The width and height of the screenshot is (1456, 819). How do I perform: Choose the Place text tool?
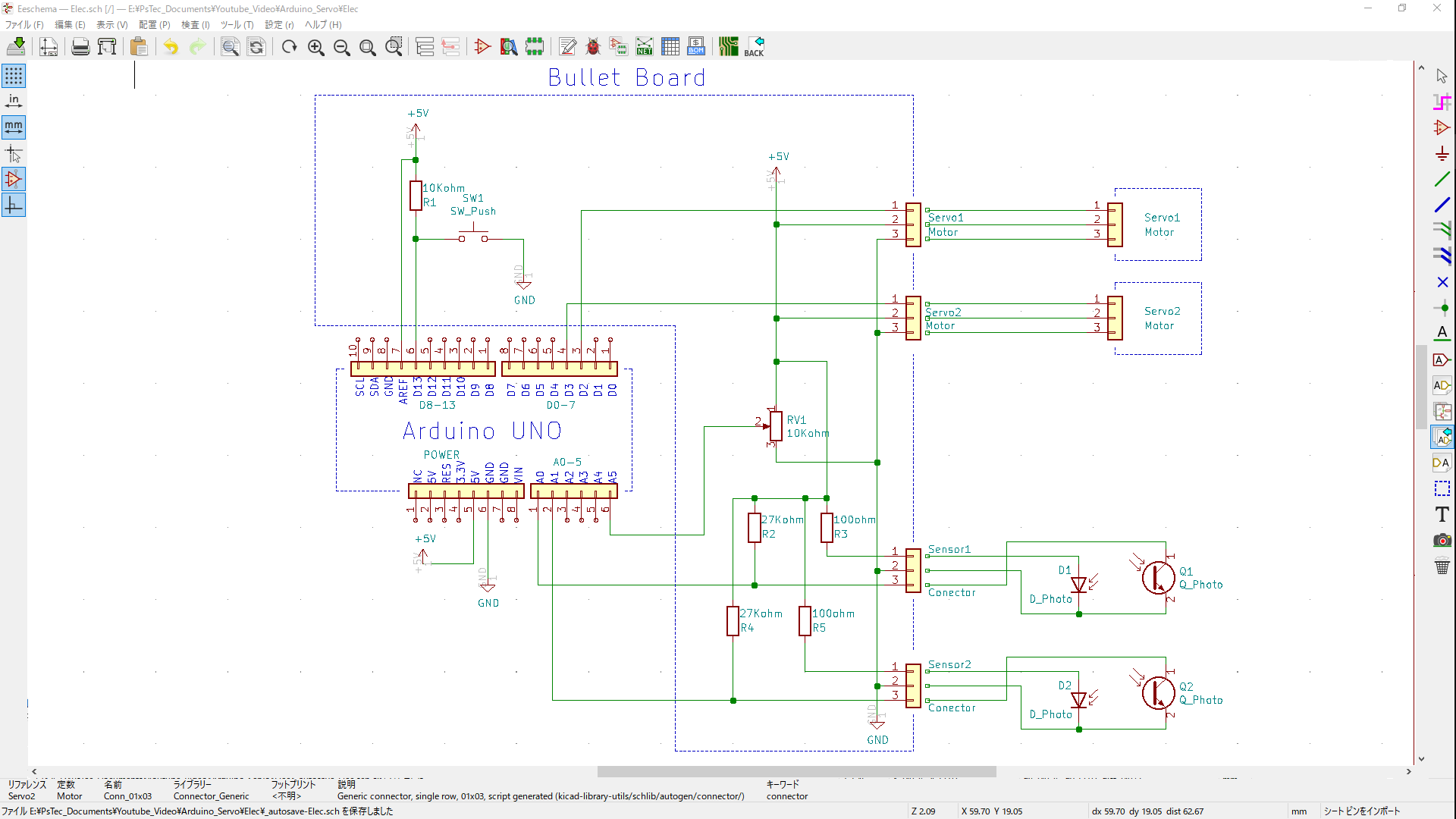pos(1442,514)
